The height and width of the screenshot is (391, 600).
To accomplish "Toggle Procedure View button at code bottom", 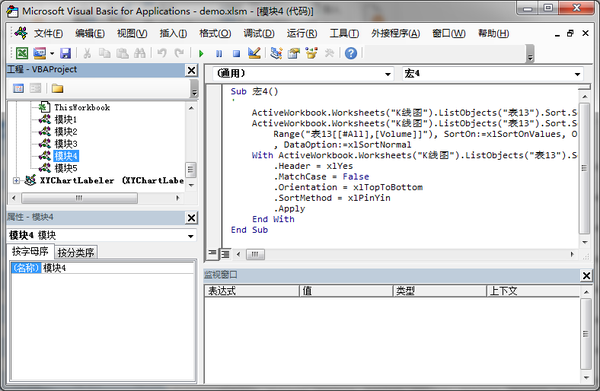I will pyautogui.click(x=212, y=254).
